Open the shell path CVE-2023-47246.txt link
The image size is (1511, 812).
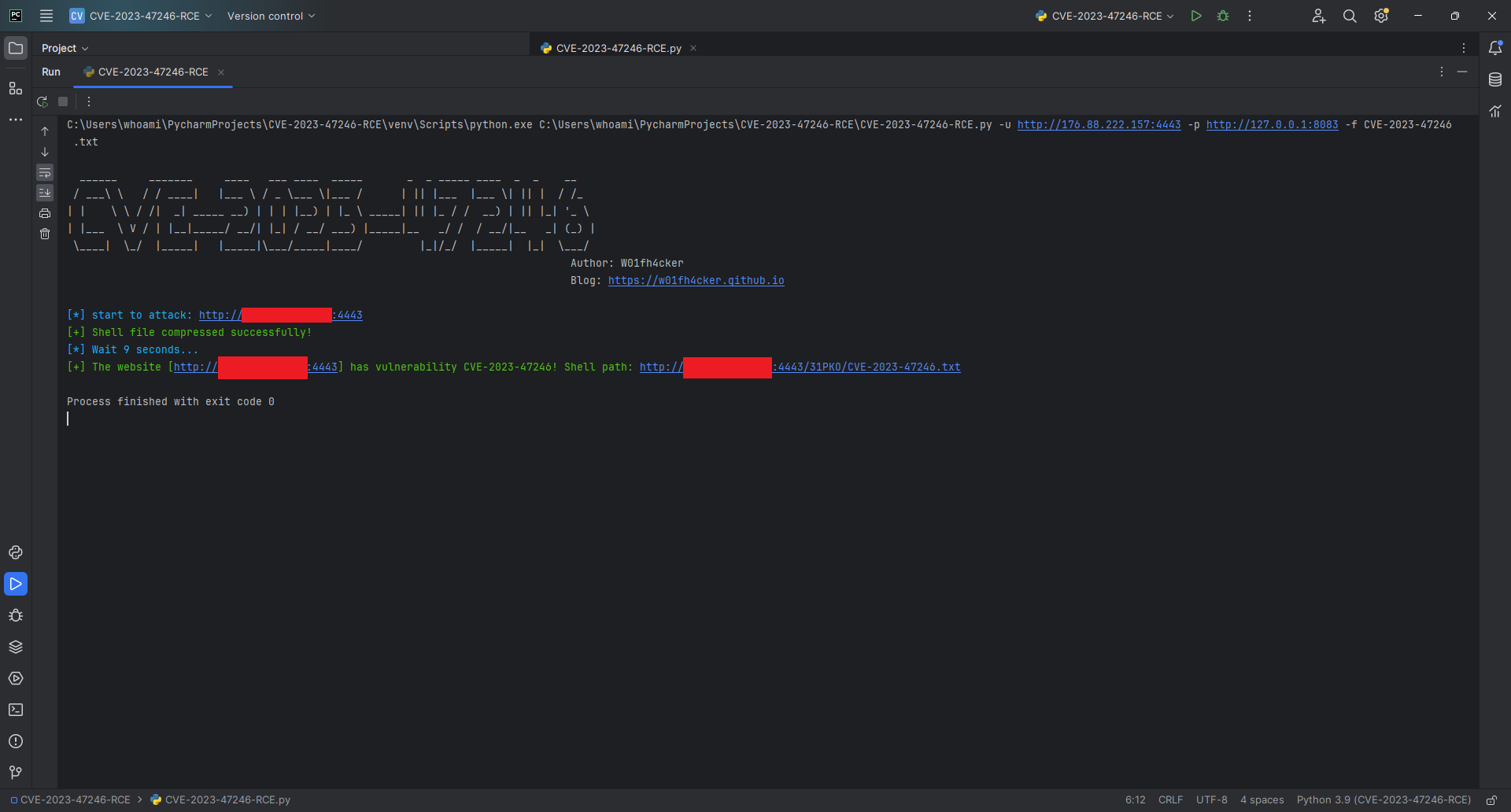[800, 367]
